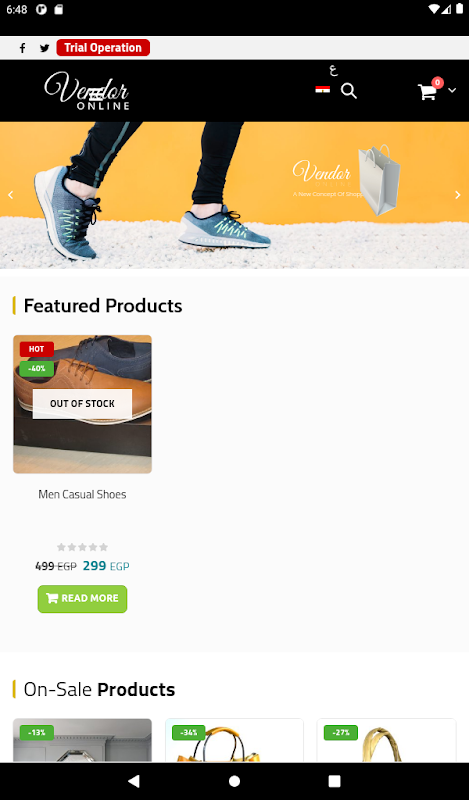Open the -13% on-sale product thumbnail
469x800 pixels.
[x=82, y=740]
